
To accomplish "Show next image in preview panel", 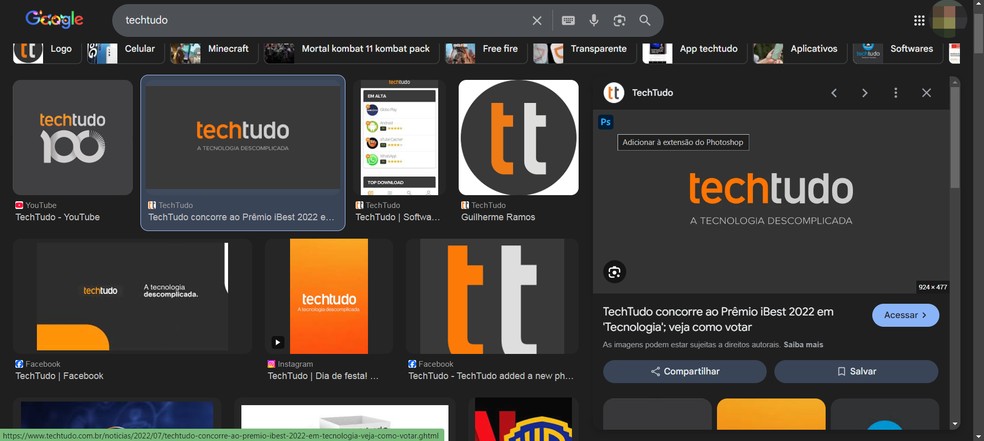I will 865,93.
